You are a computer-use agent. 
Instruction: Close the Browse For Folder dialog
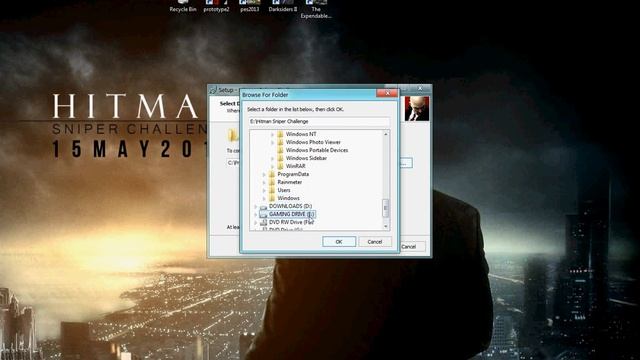click(x=387, y=93)
